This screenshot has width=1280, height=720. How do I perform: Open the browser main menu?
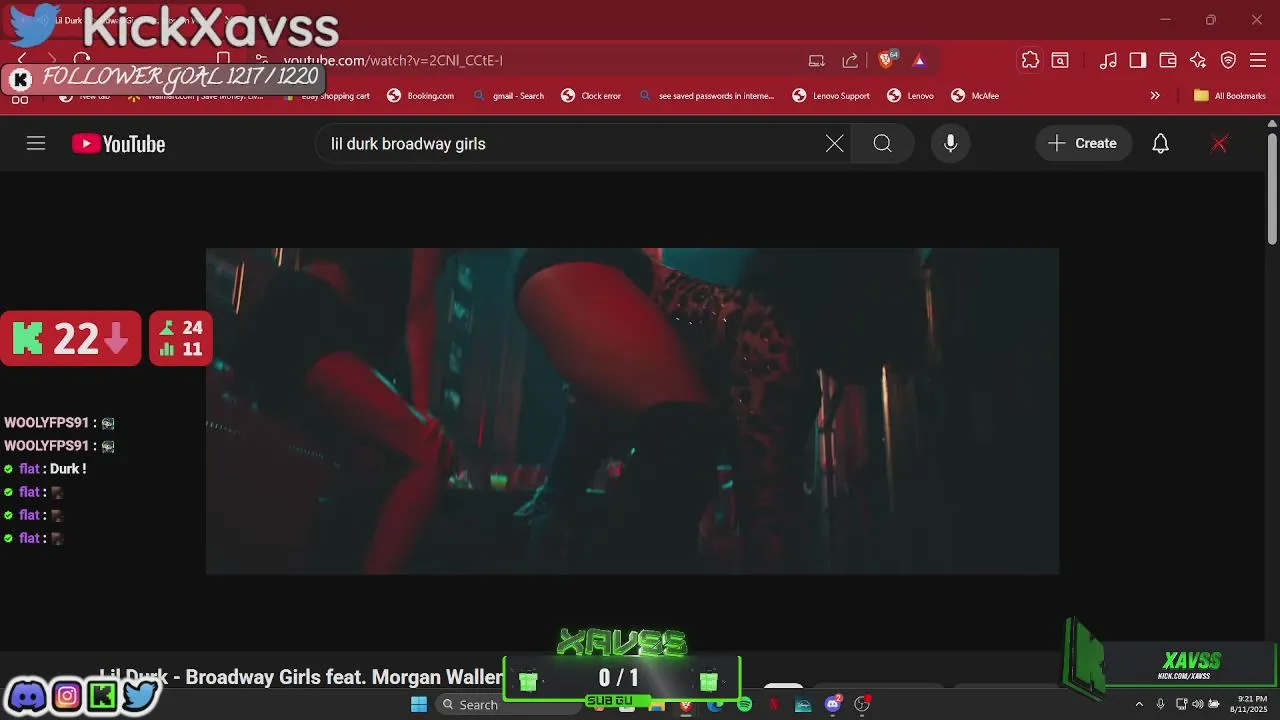click(x=1258, y=60)
